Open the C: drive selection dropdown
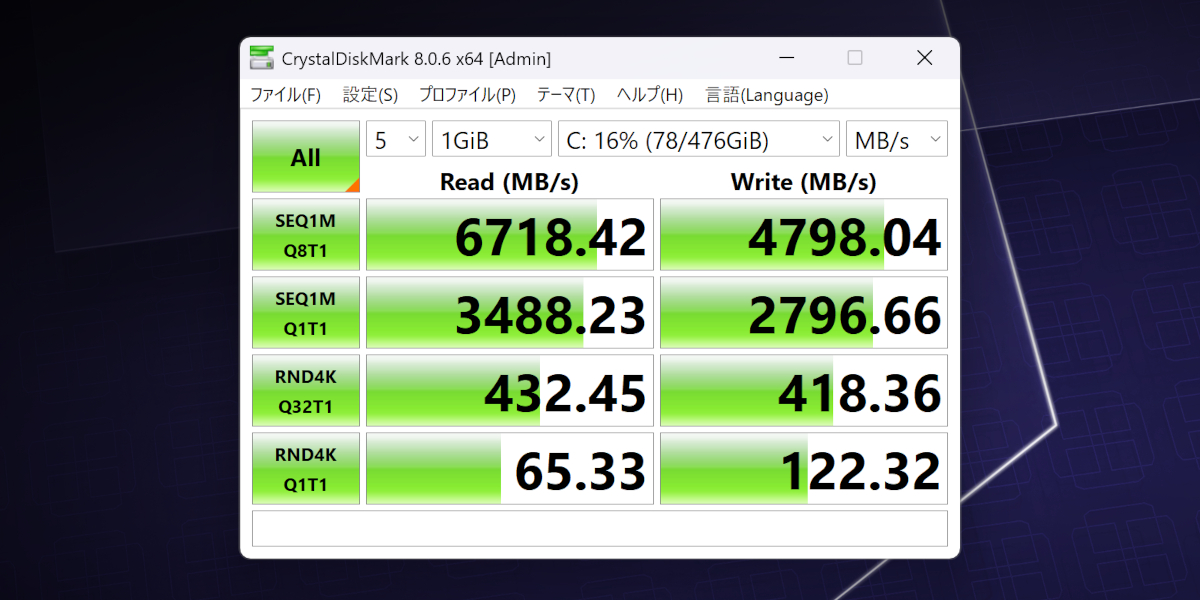 [x=698, y=140]
